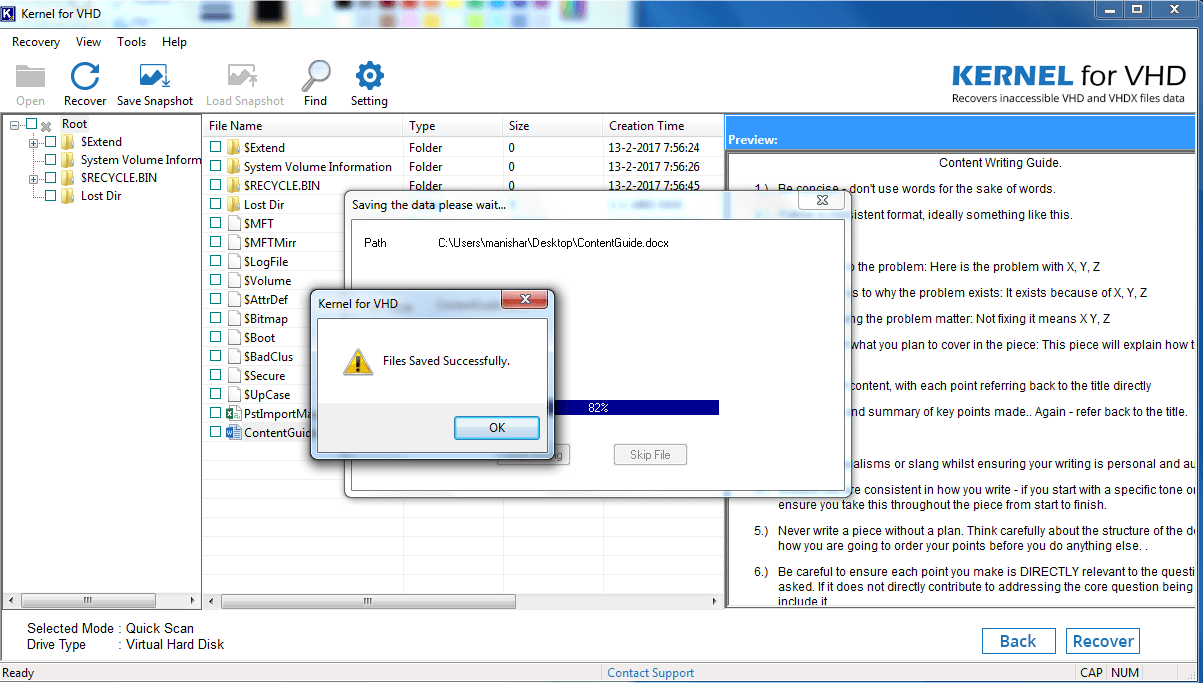Click the $Extend folder icon in file list
The image size is (1203, 683).
tap(234, 147)
